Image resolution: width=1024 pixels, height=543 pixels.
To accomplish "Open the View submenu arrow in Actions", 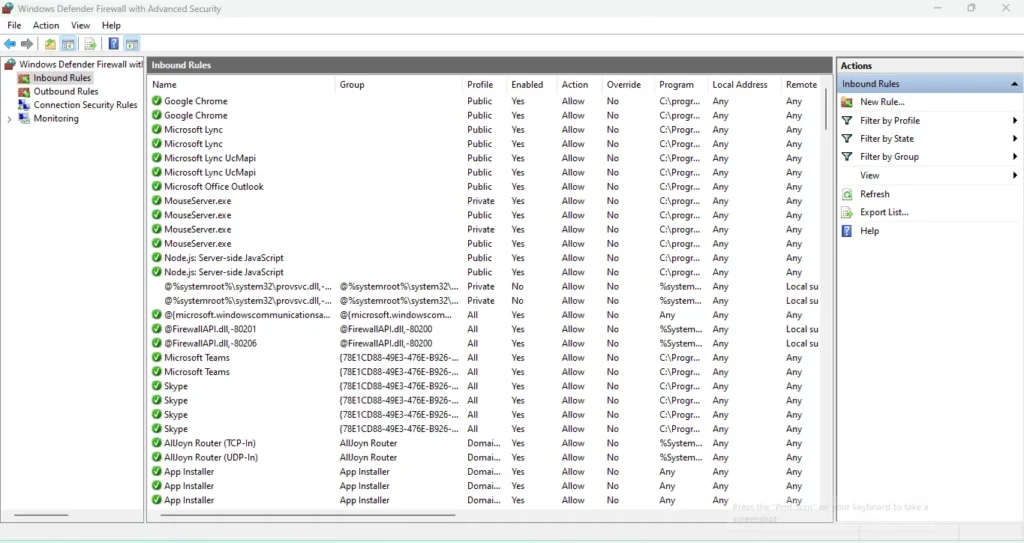I will 1015,175.
